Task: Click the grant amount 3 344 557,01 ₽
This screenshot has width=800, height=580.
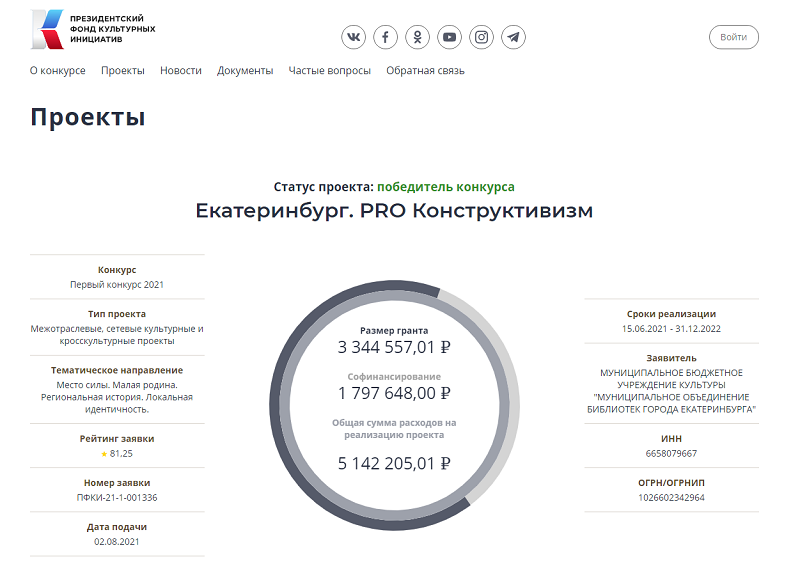Action: 394,348
